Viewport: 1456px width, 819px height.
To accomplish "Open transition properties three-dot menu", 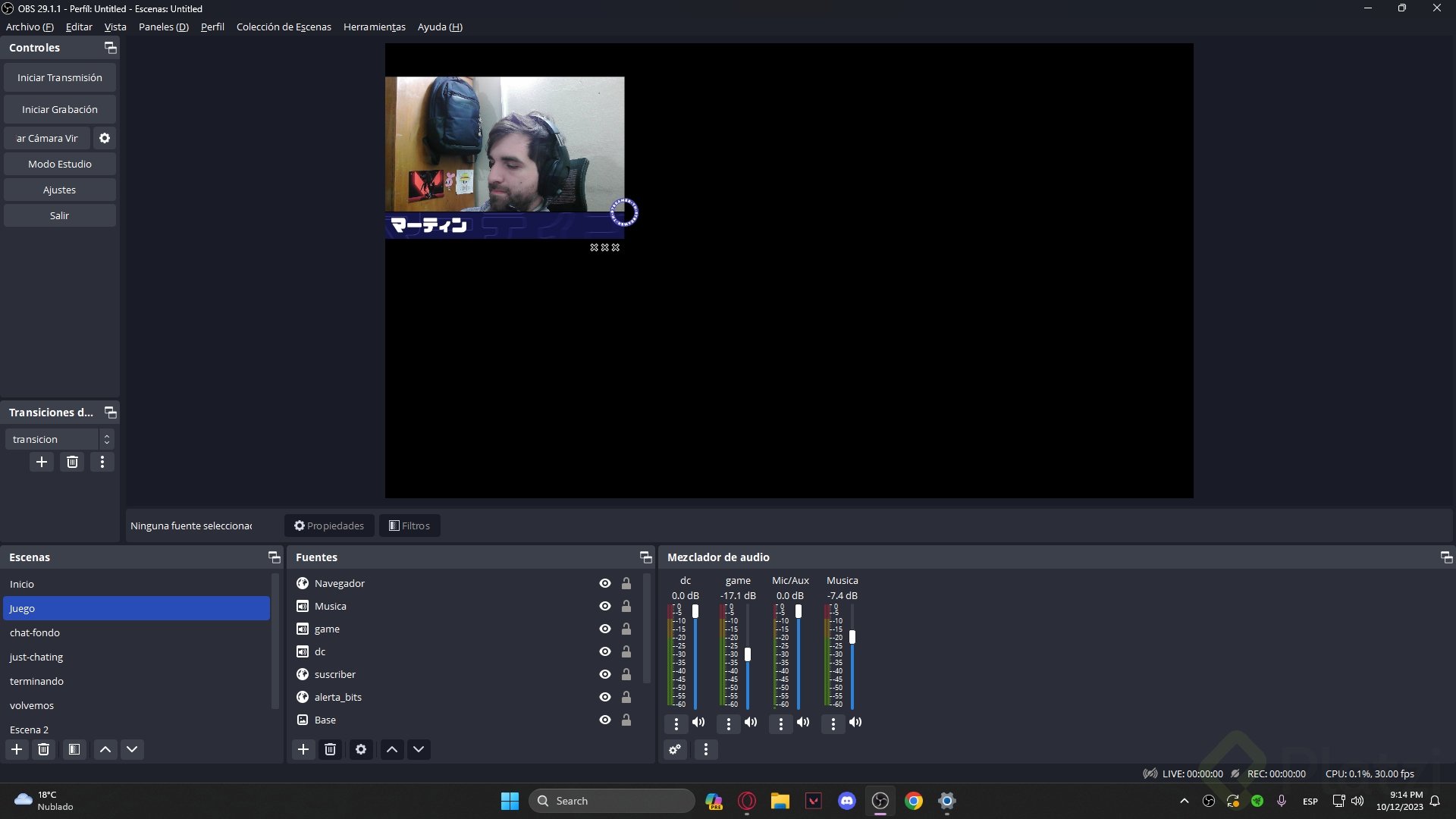I will 102,462.
